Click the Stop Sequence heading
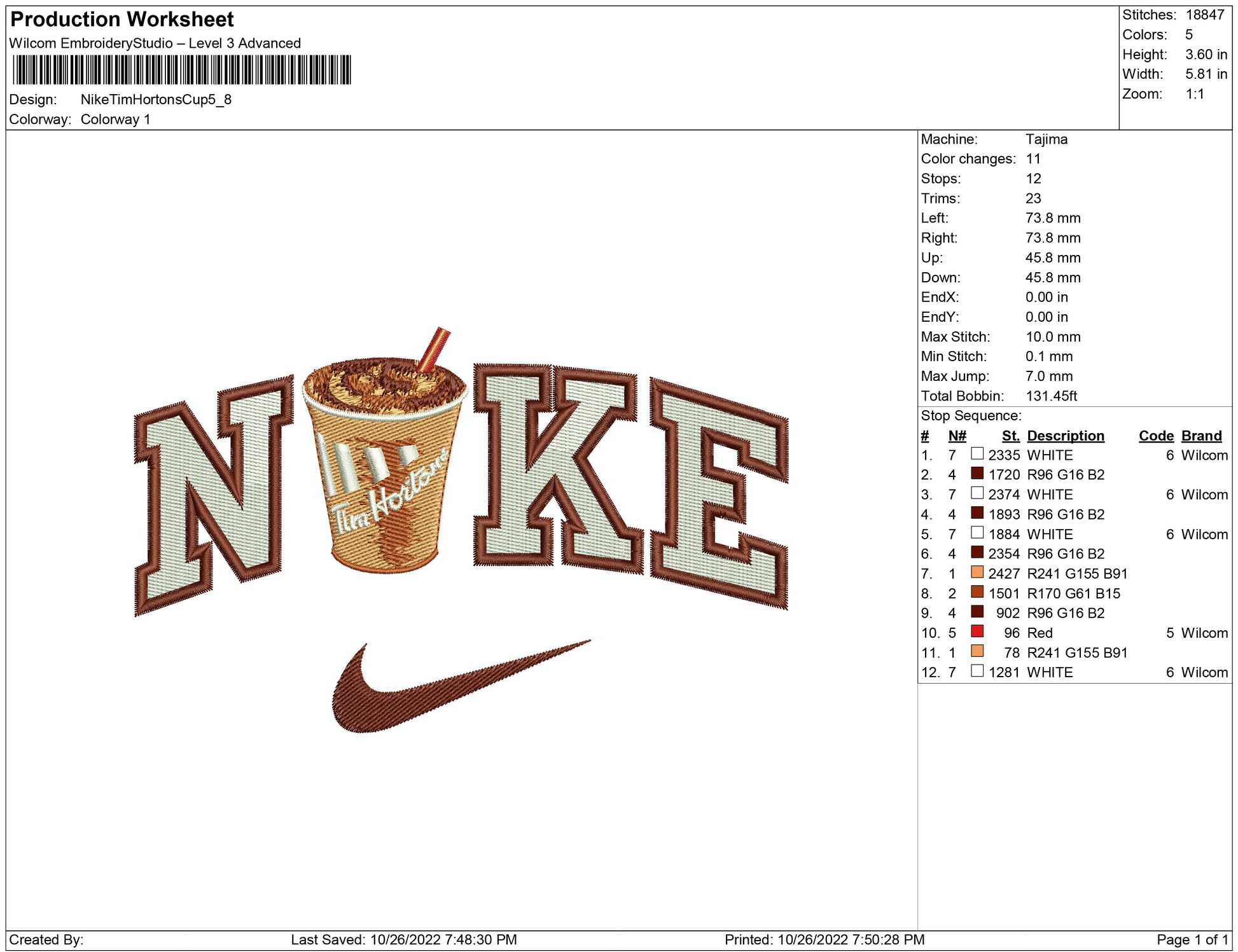The image size is (1238, 952). pos(971,416)
